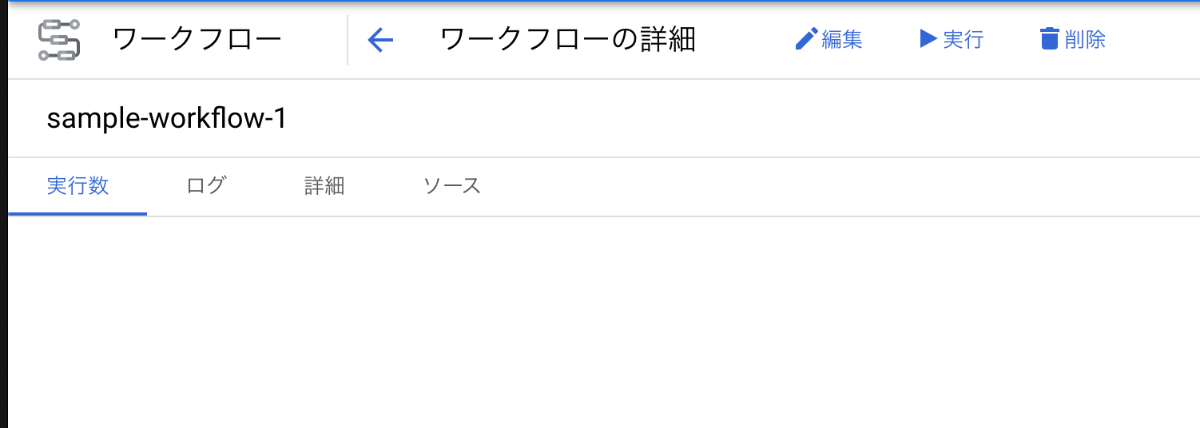
Task: Run the workflow via the 実行 label
Action: coord(963,40)
